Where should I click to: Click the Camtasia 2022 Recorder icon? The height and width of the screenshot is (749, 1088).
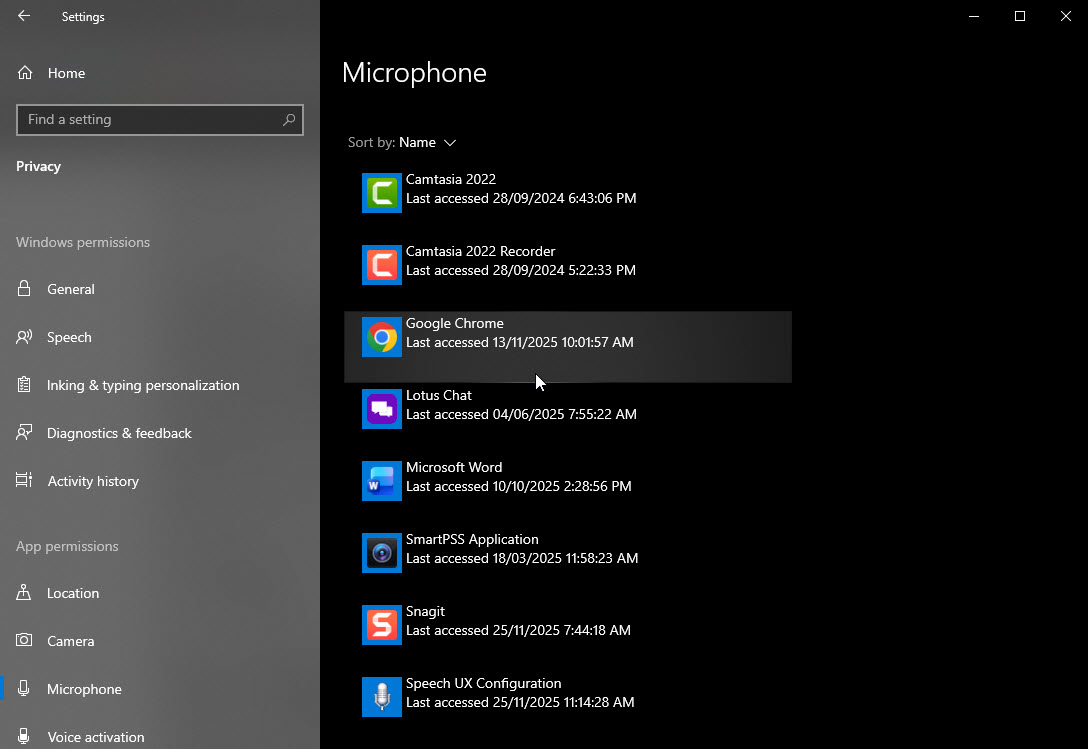coord(381,265)
